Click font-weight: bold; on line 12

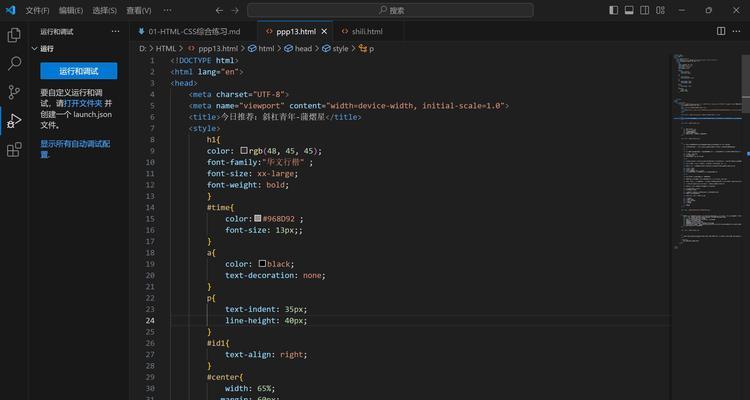click(x=248, y=185)
